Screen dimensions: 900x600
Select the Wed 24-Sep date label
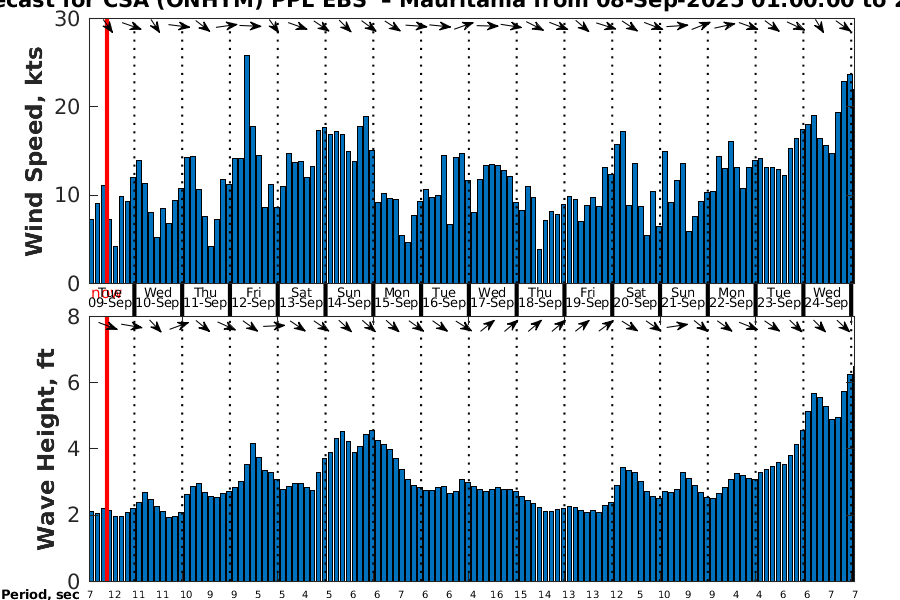click(x=827, y=298)
